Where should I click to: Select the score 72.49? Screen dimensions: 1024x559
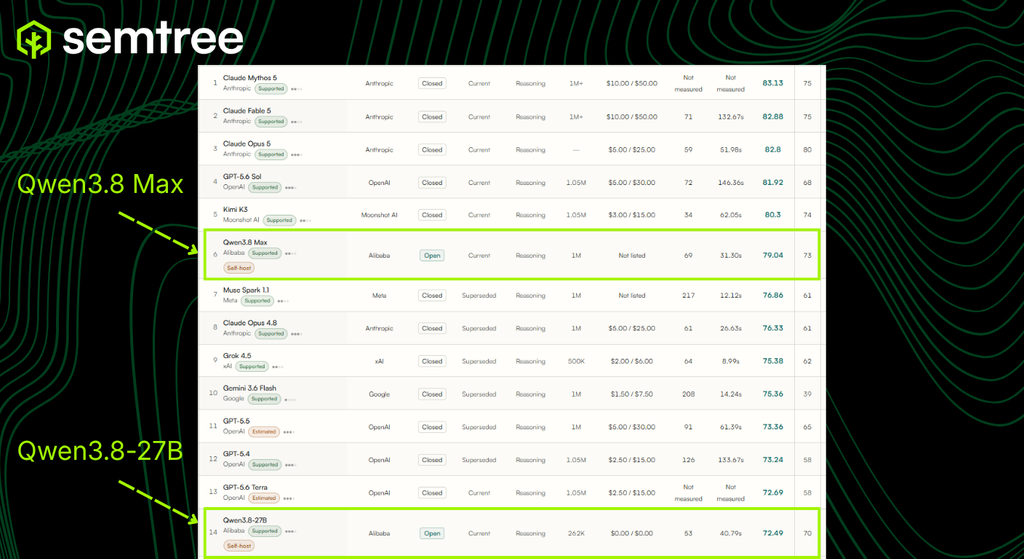coord(773,534)
